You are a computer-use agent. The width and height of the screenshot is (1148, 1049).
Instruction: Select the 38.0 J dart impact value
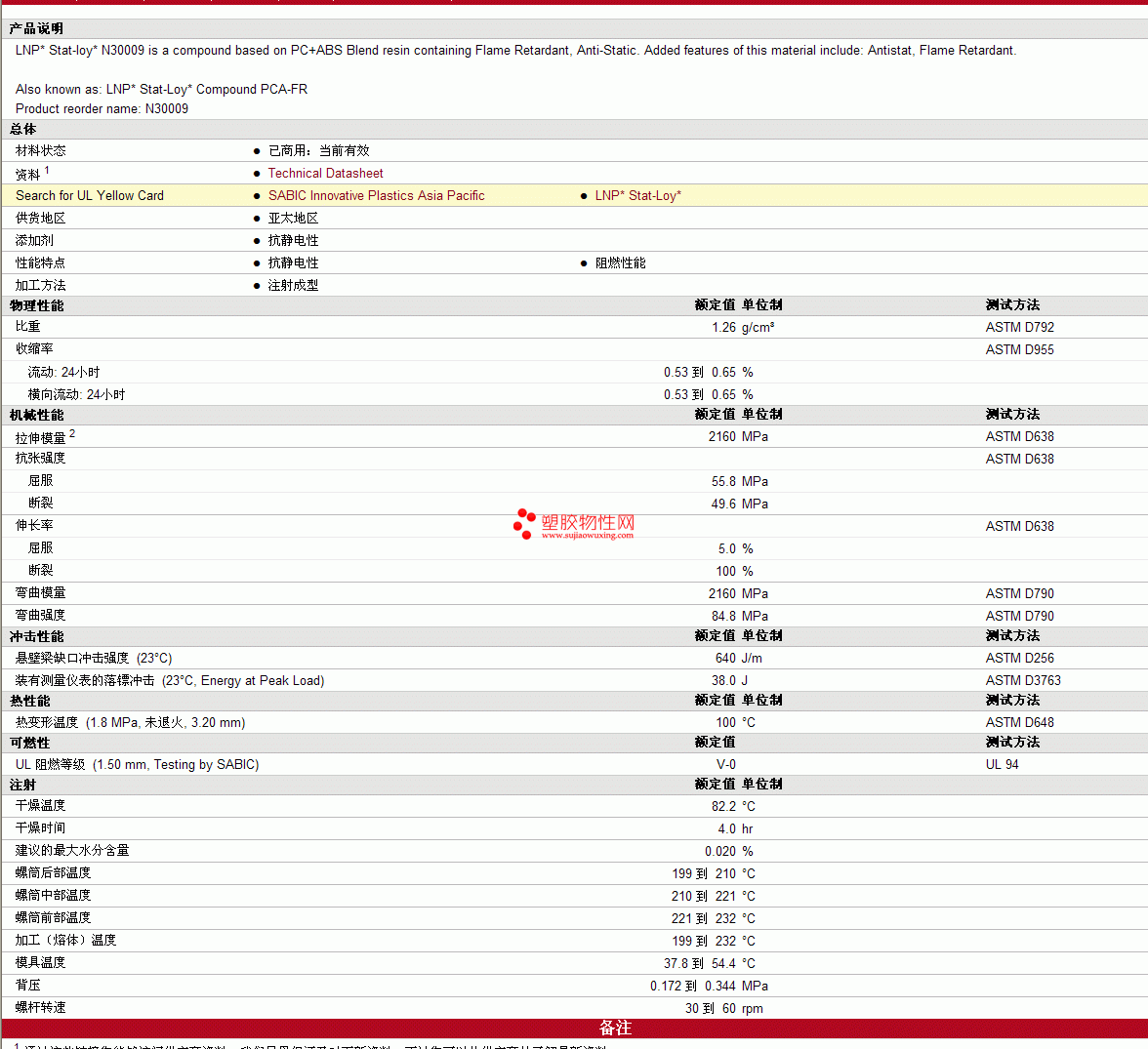click(730, 681)
